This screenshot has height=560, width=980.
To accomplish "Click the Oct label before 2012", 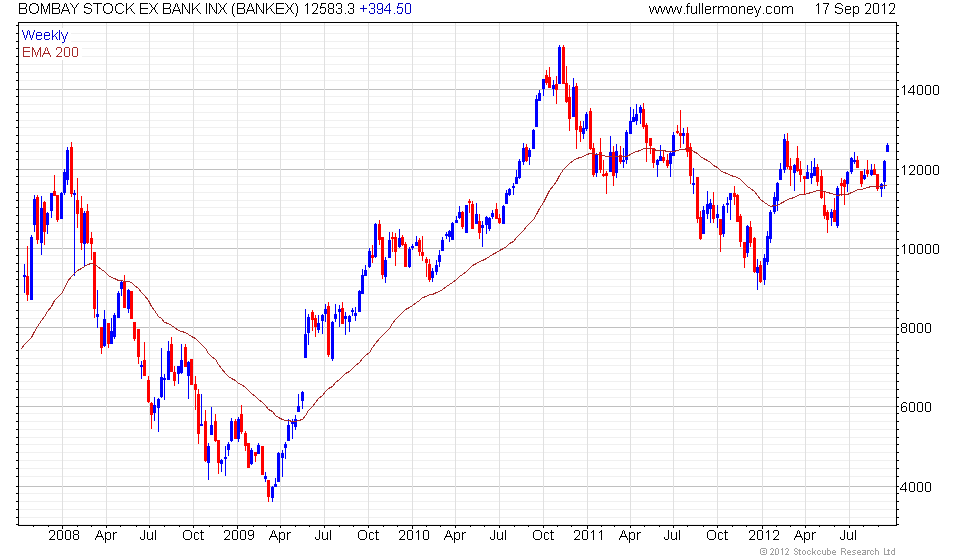I will pyautogui.click(x=717, y=536).
